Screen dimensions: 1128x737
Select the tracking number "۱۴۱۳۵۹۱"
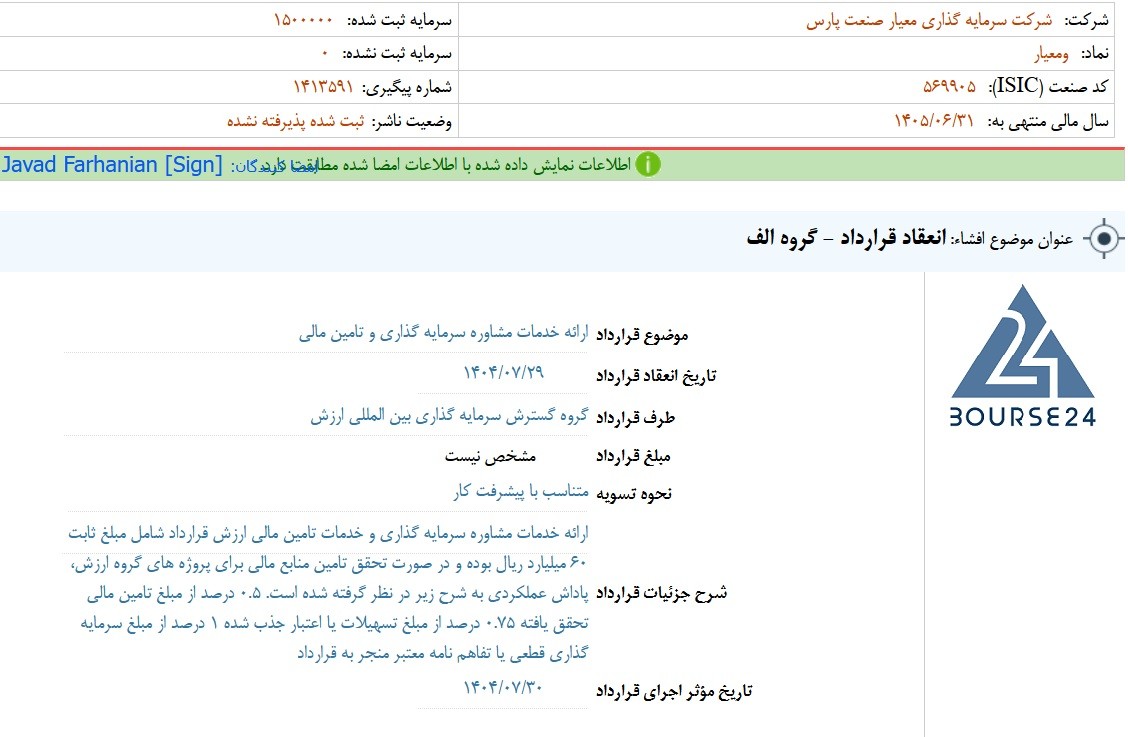[323, 87]
